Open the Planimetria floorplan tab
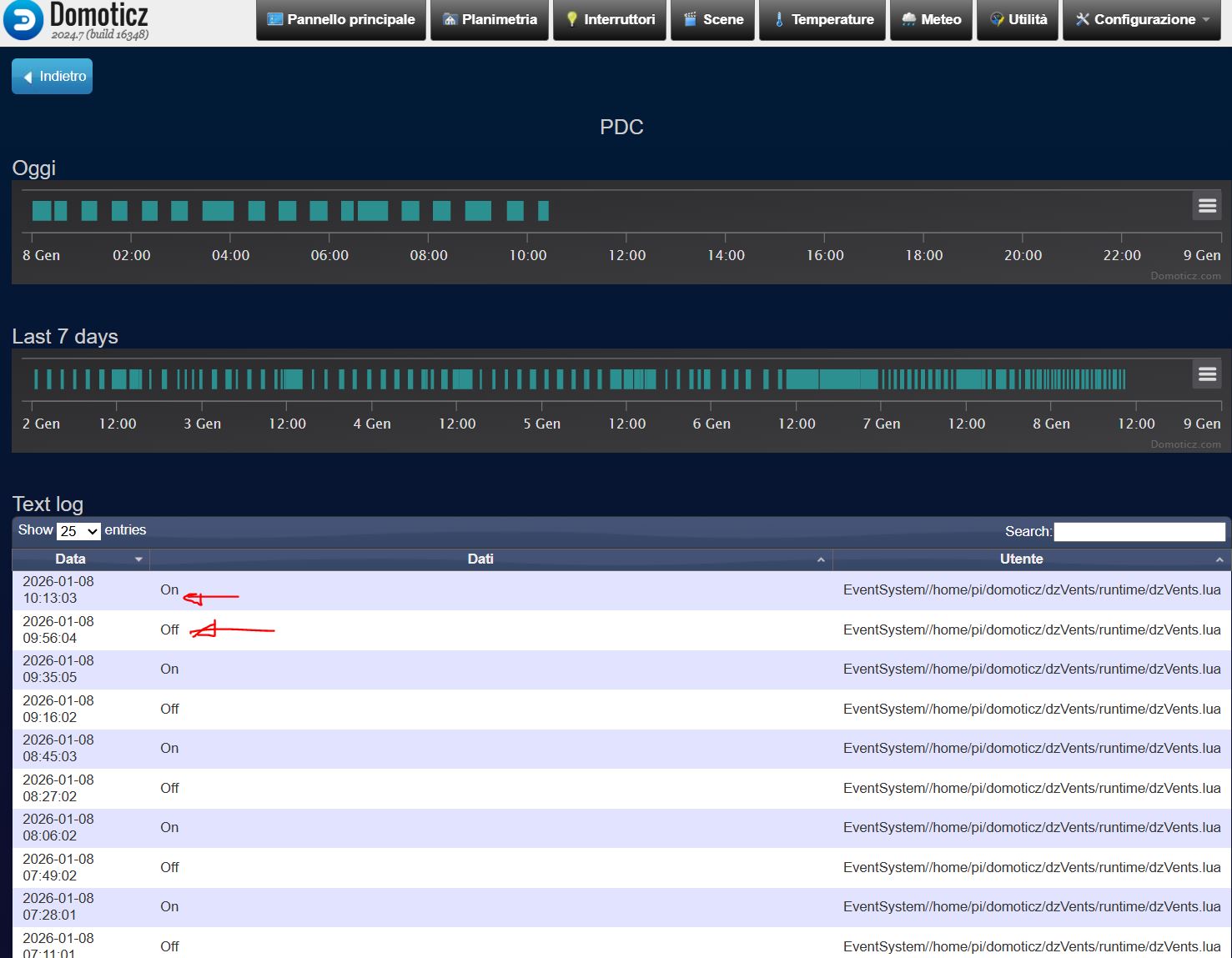Image resolution: width=1232 pixels, height=958 pixels. click(490, 19)
